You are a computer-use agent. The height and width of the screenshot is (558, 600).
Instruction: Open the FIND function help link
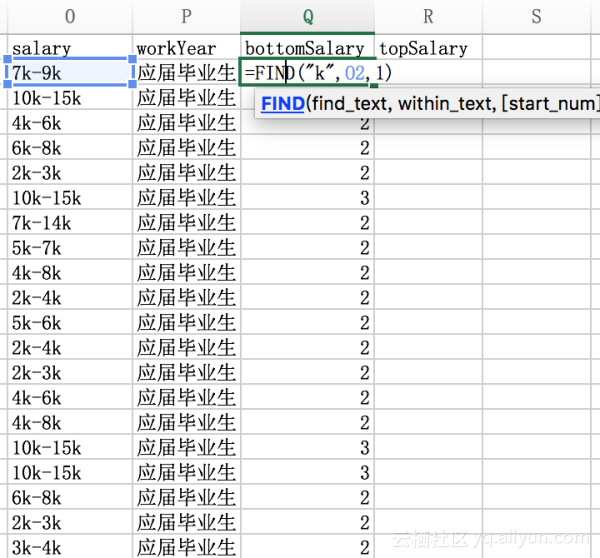click(282, 104)
